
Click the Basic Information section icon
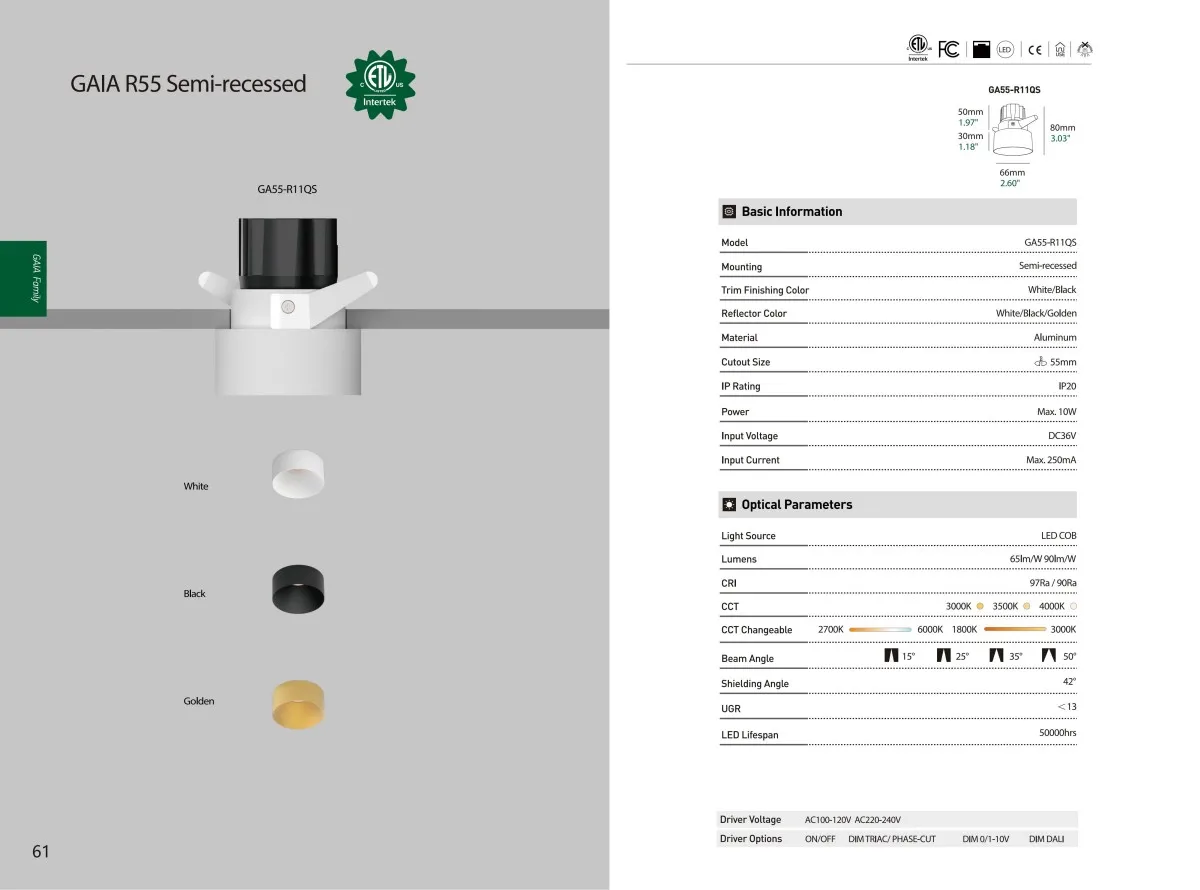(x=729, y=212)
